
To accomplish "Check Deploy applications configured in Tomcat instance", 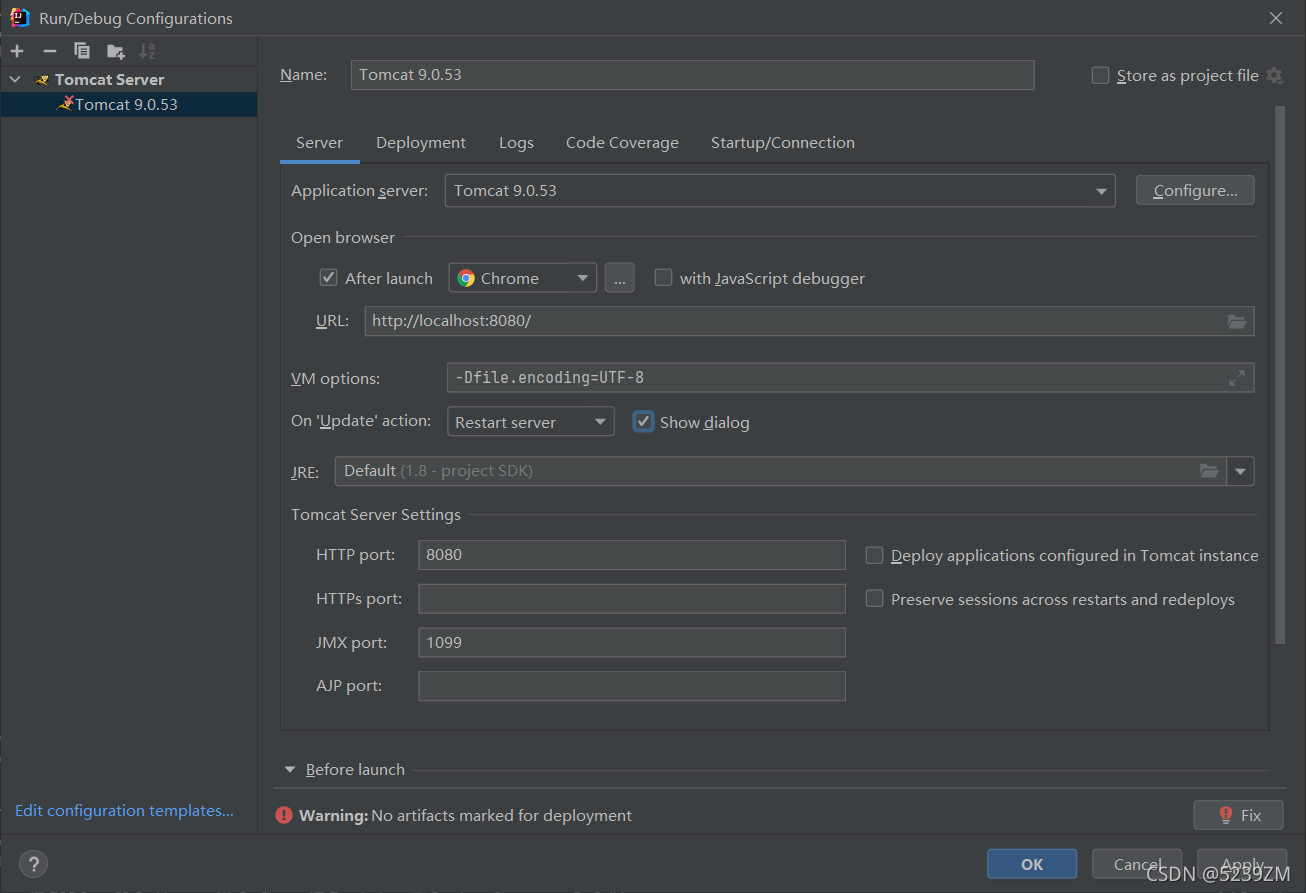I will [875, 555].
